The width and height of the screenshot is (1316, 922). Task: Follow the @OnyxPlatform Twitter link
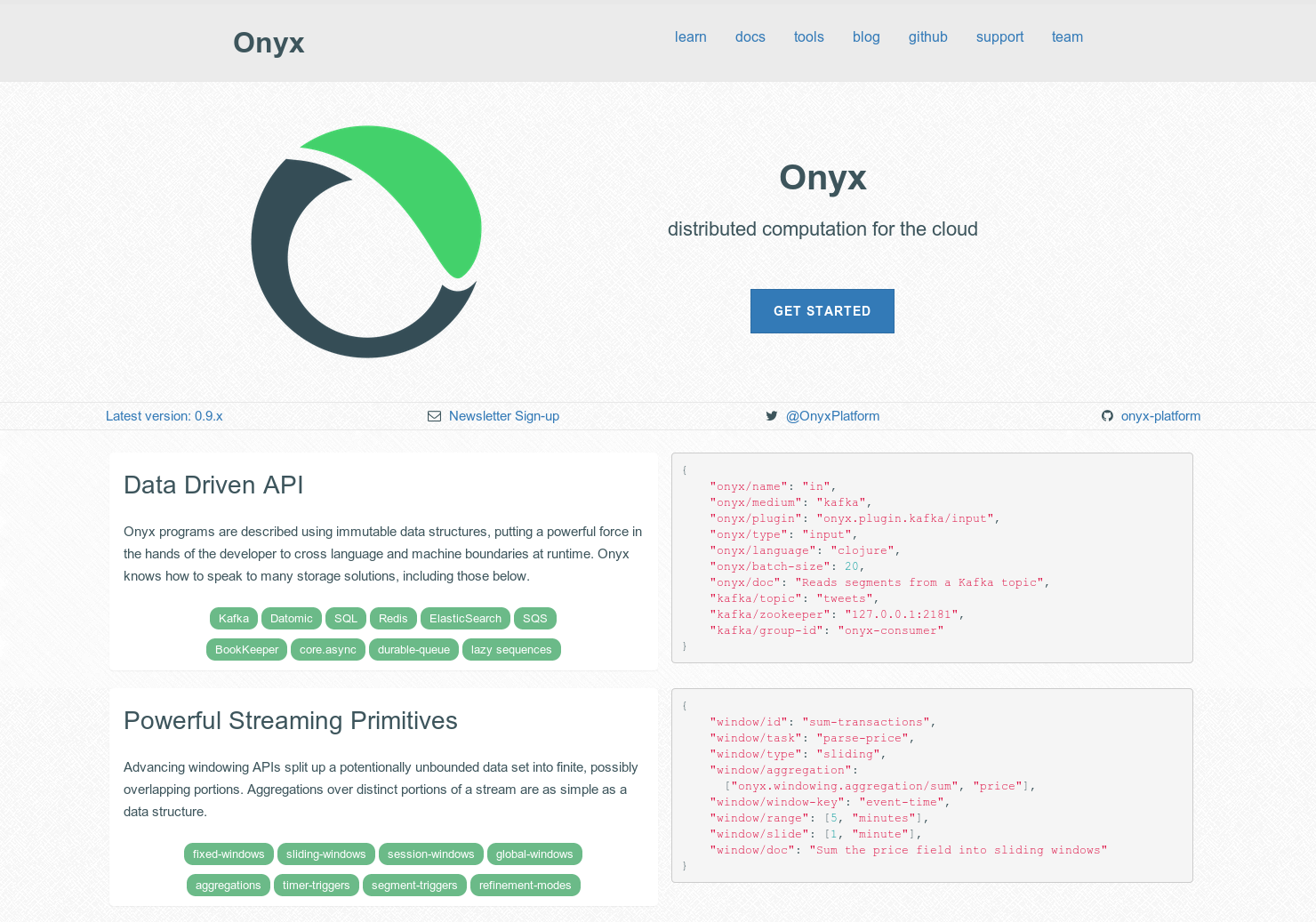(x=832, y=415)
